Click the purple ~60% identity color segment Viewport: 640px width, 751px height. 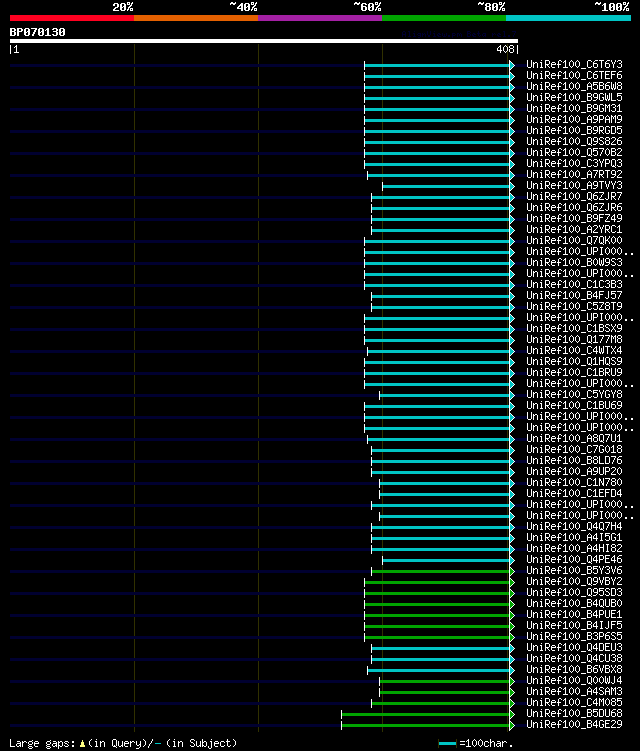tap(320, 18)
